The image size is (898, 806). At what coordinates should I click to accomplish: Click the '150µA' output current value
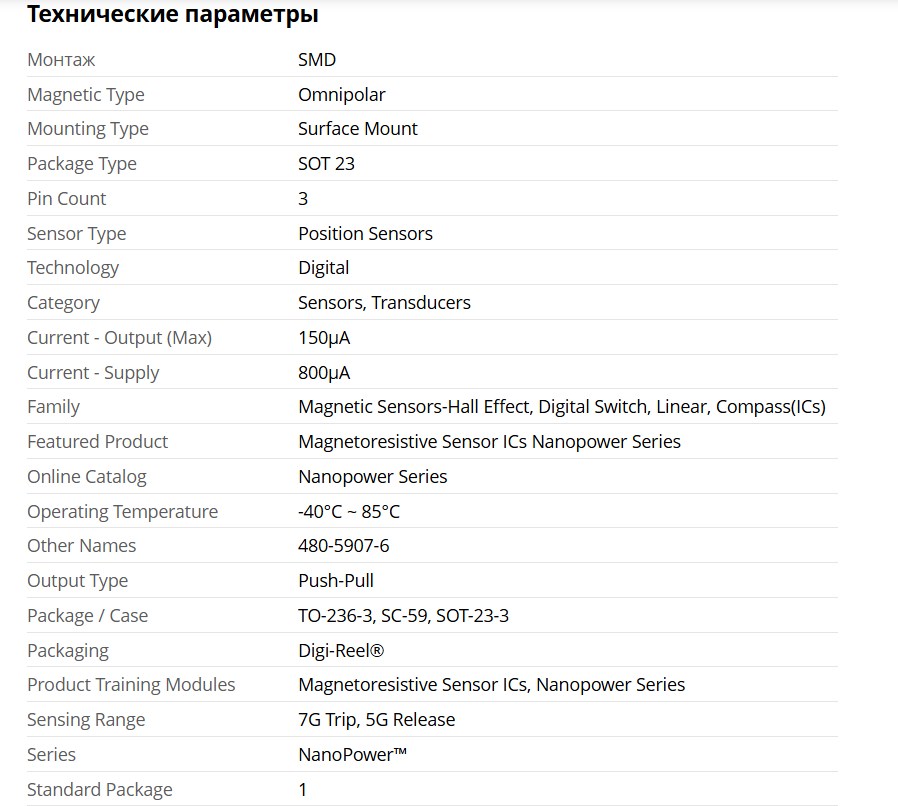324,338
